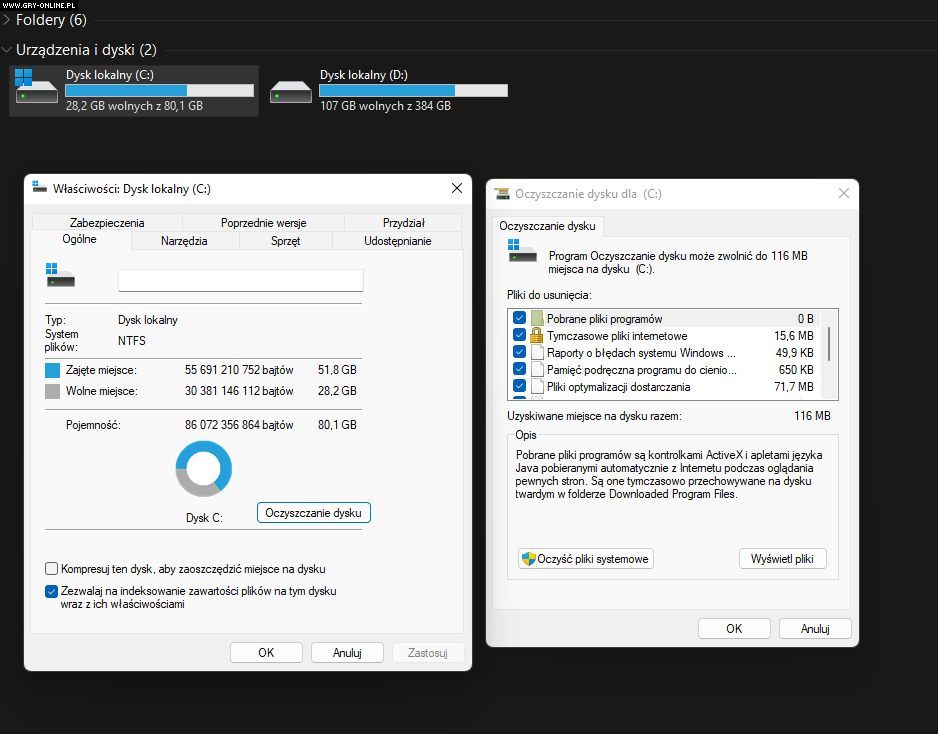Click the drive label text field
This screenshot has height=734, width=938.
pos(240,280)
